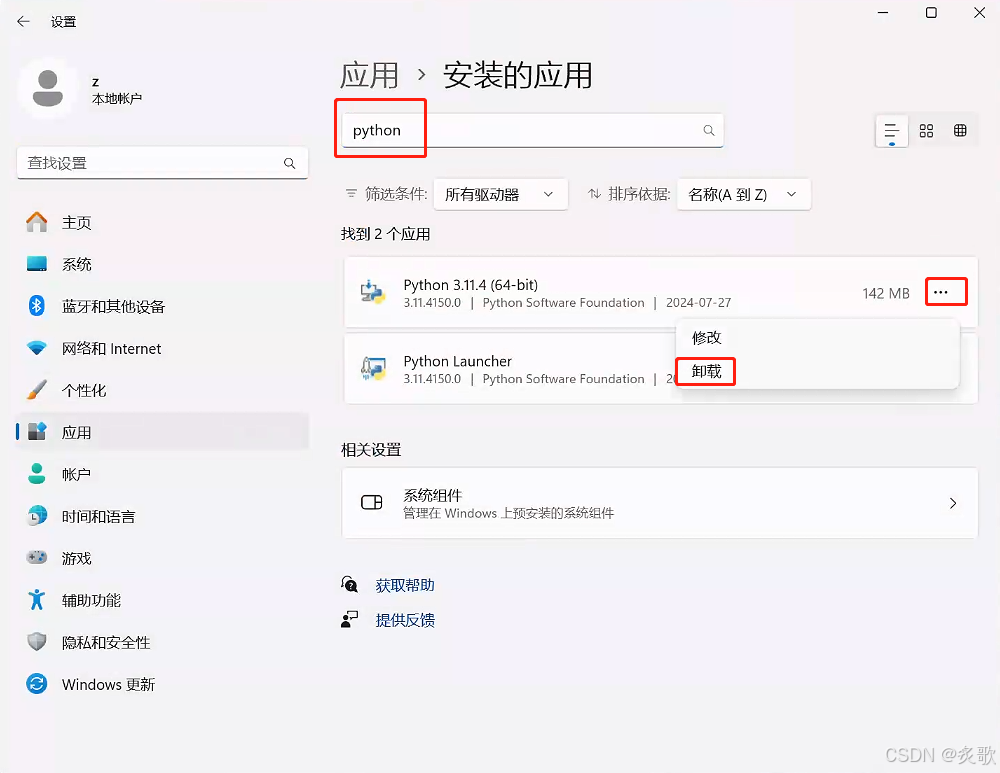Click the magnifier icon in 查找设置 box
This screenshot has height=773, width=1000.
[290, 163]
